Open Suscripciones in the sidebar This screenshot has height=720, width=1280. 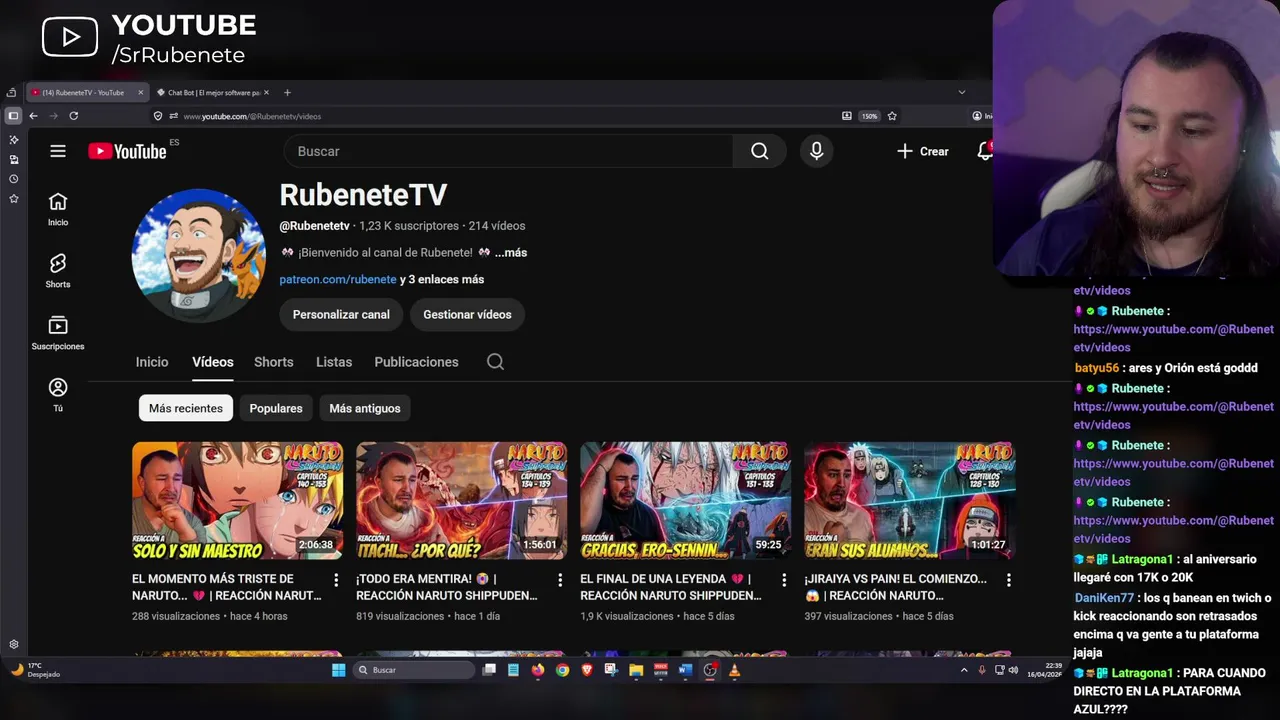(58, 333)
